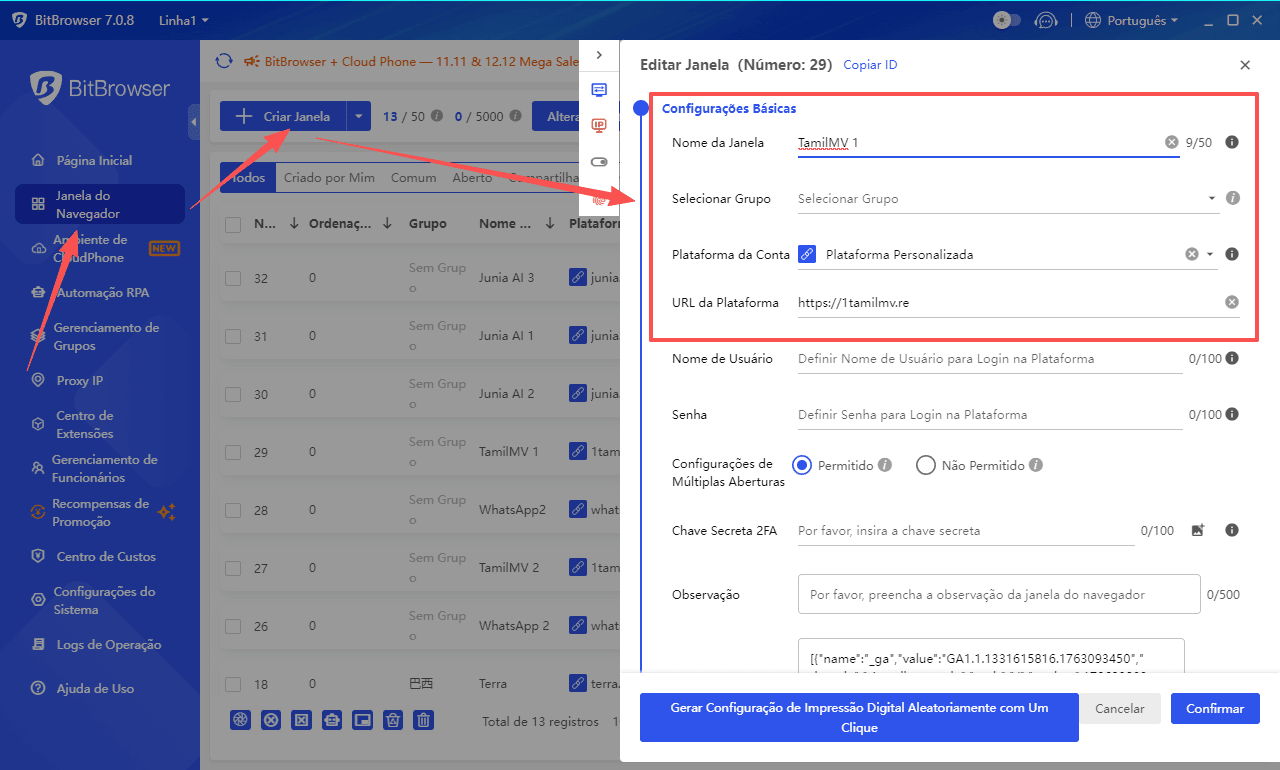The image size is (1280, 770).
Task: Click the arrange-windows icon in bottom toolbar
Action: pos(363,720)
